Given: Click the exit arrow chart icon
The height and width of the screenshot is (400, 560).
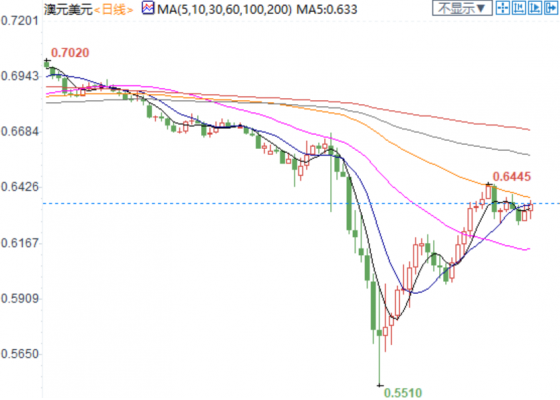Looking at the screenshot, I should tap(551, 8).
